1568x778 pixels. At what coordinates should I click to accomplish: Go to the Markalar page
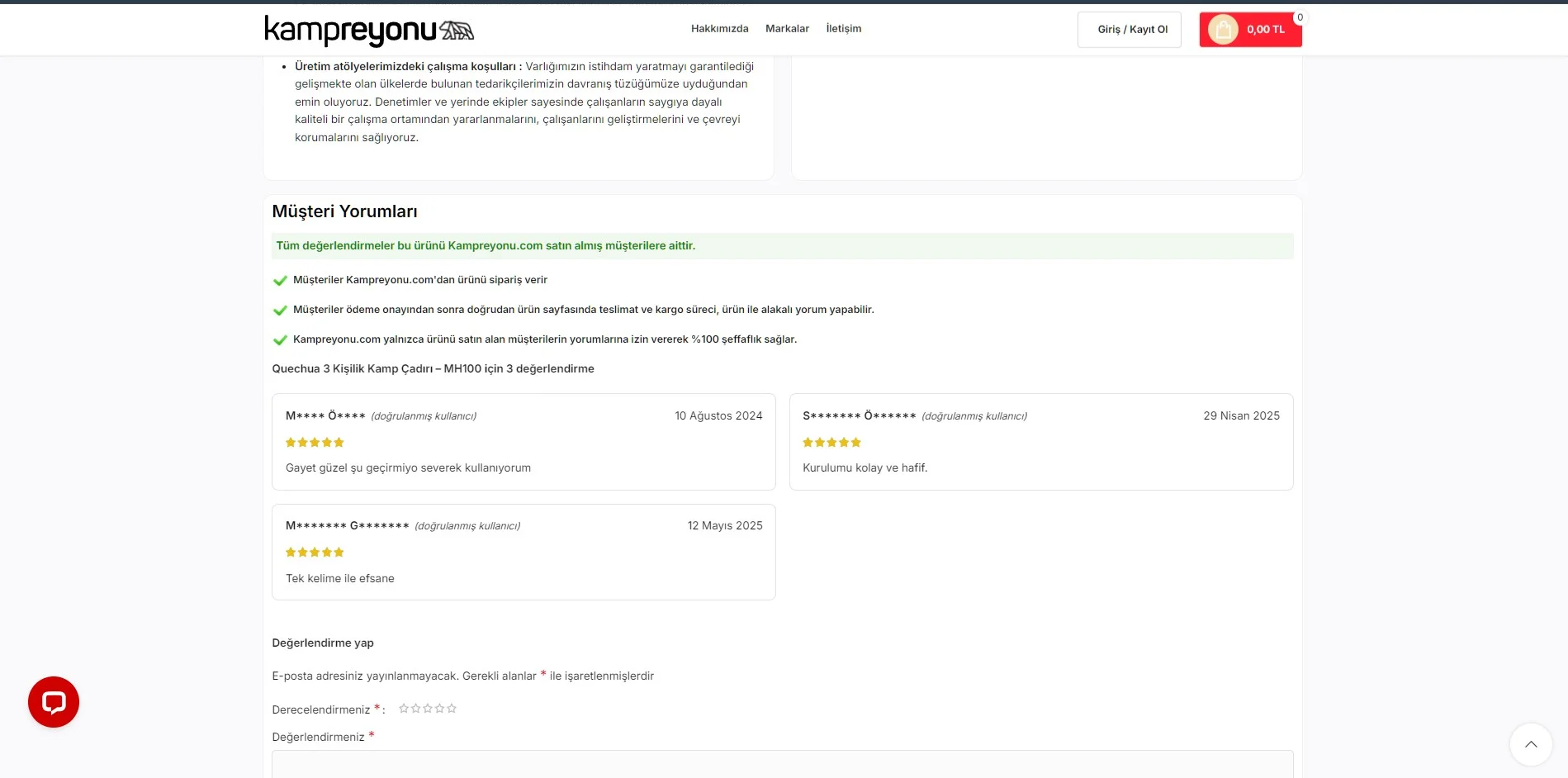(x=787, y=29)
